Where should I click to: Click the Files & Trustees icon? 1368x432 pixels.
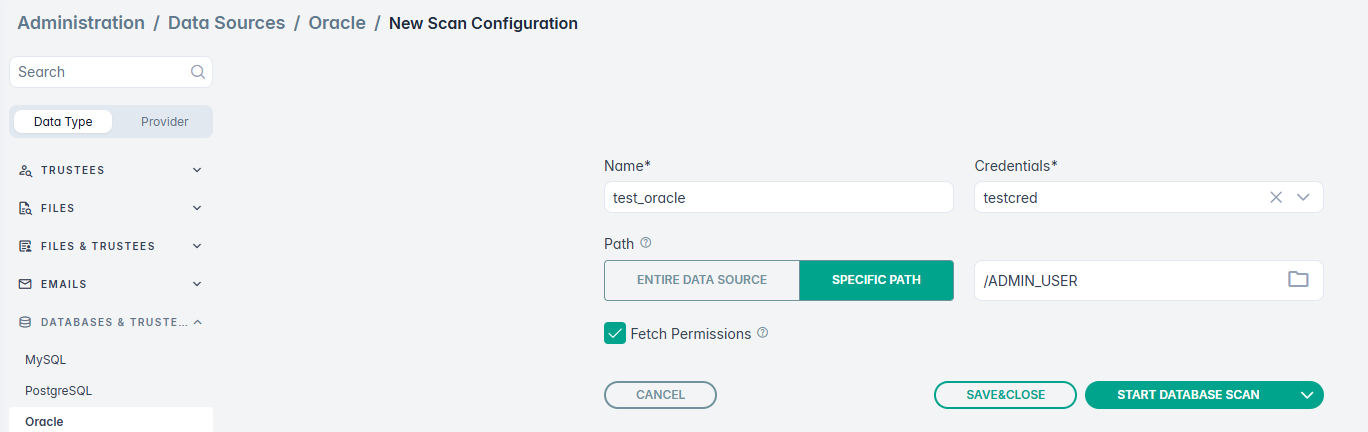point(26,246)
